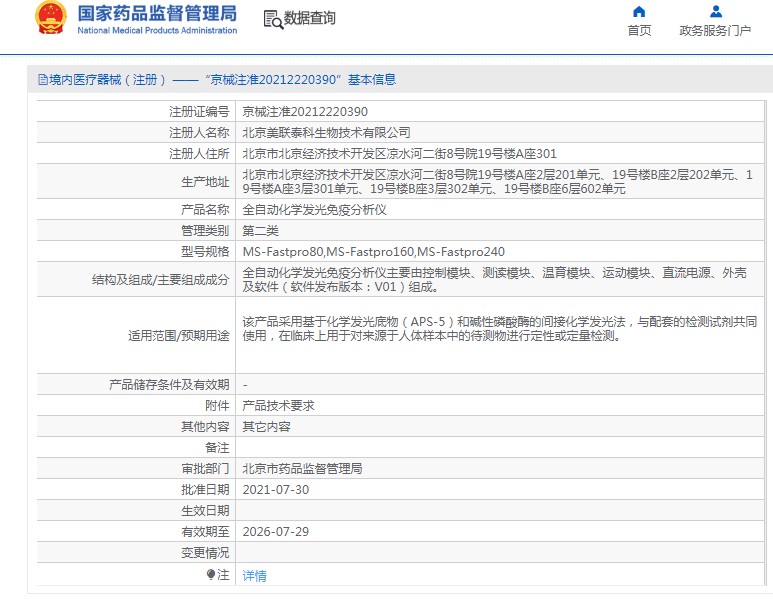Click the 首页 house icon
This screenshot has height=604, width=773.
coord(639,12)
